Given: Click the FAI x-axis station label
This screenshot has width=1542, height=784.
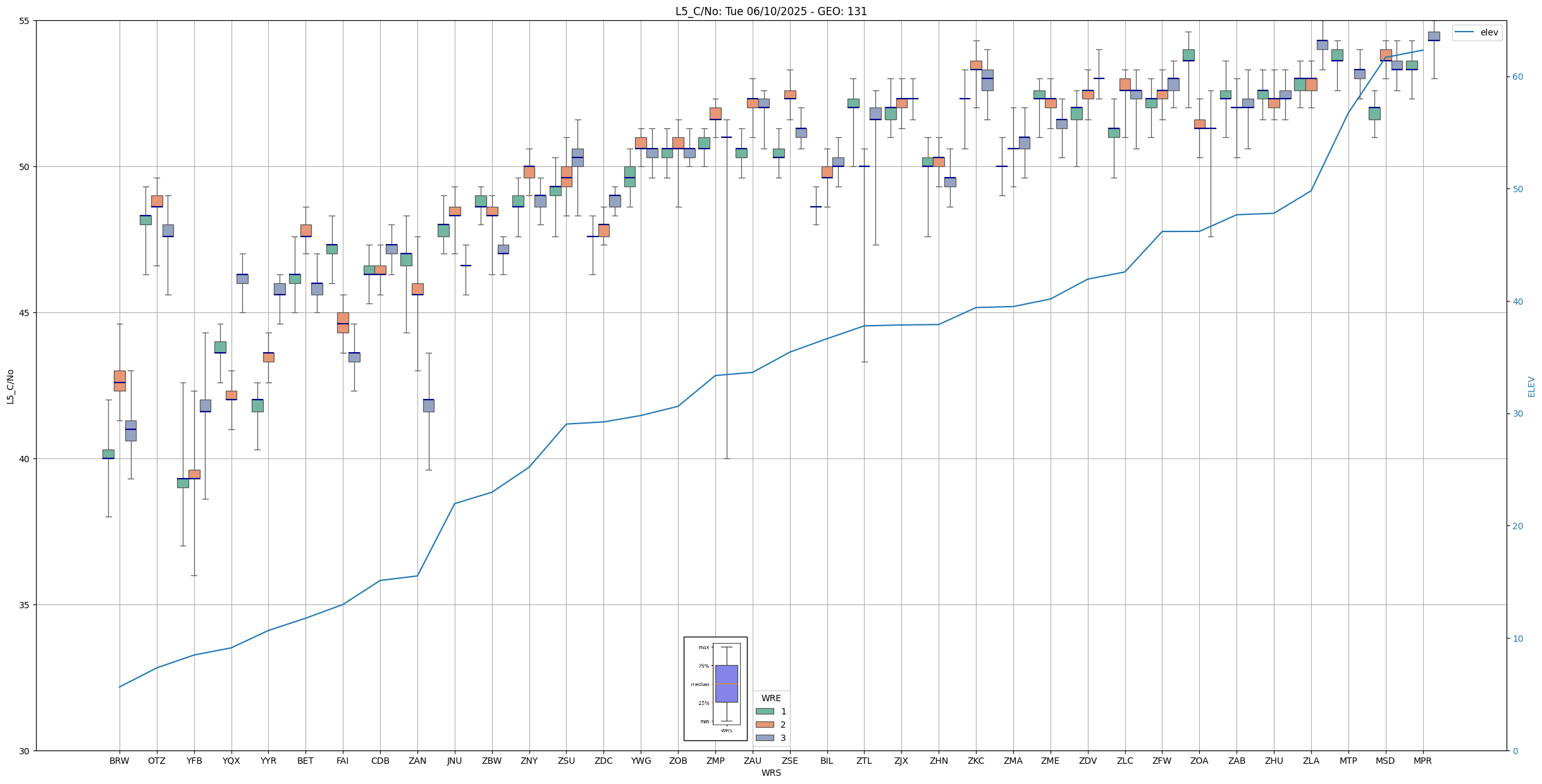Looking at the screenshot, I should tap(343, 761).
